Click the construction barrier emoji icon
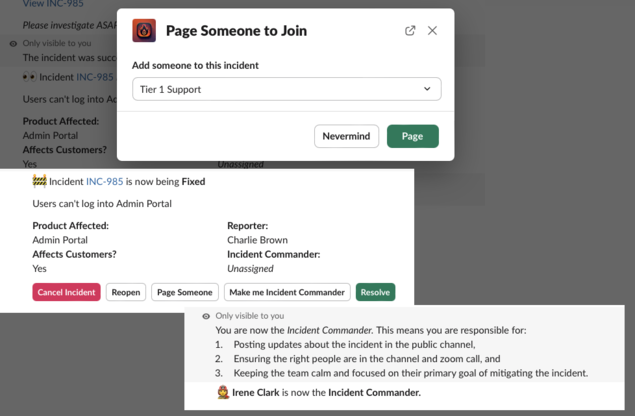635x416 pixels. (x=39, y=181)
